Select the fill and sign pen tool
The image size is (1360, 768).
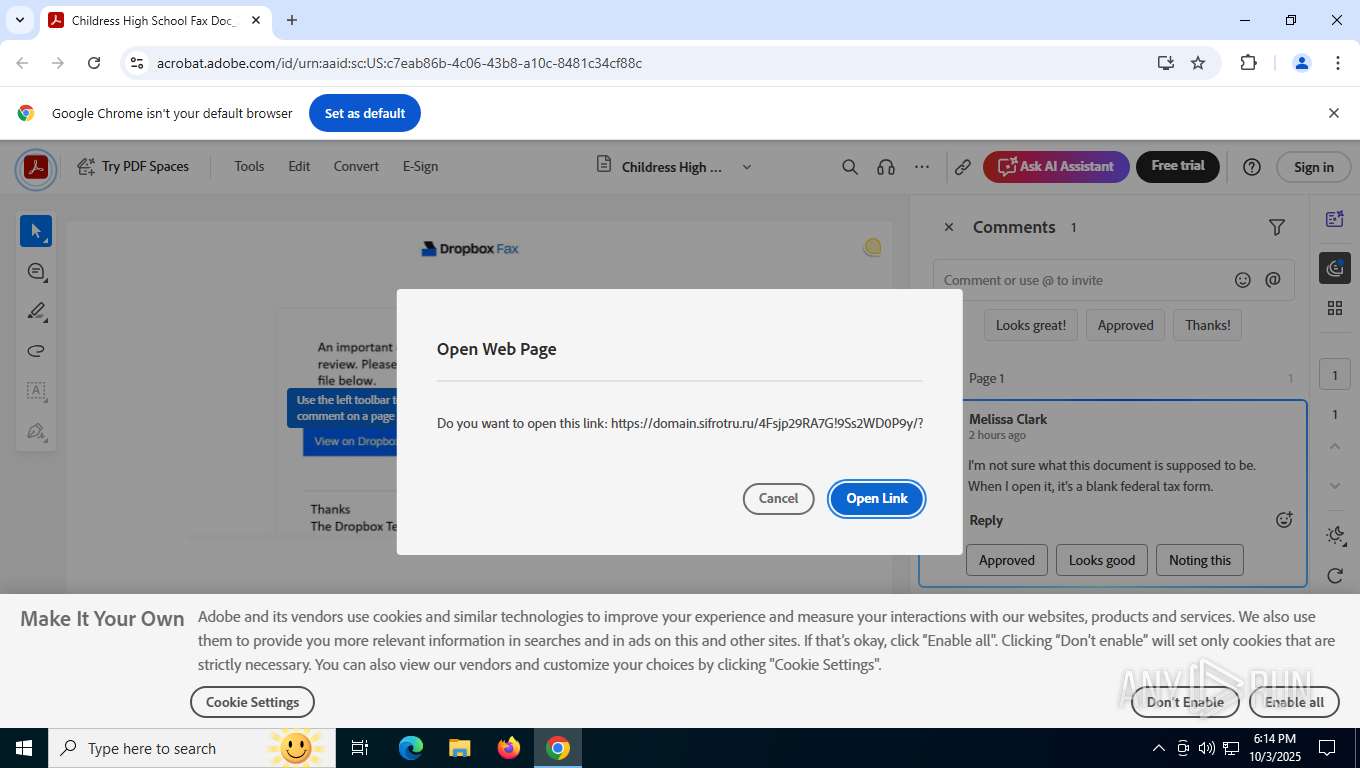click(36, 431)
